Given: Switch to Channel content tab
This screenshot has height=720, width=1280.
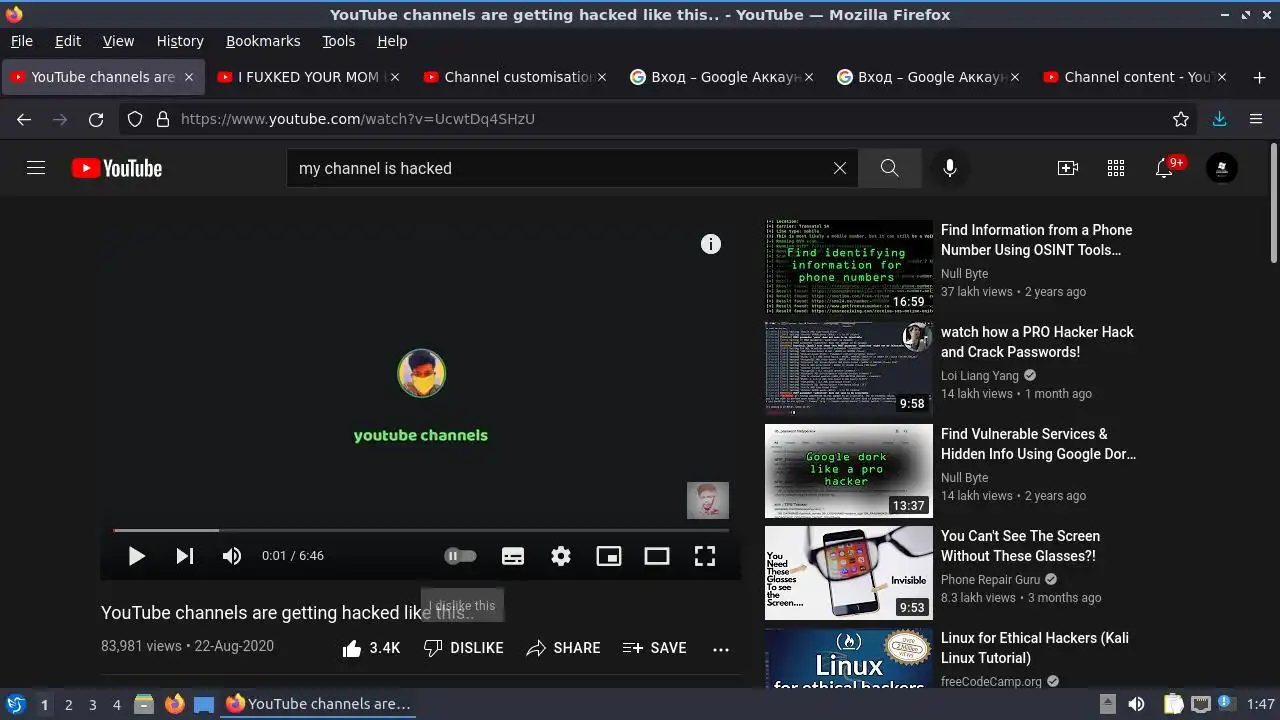Looking at the screenshot, I should [x=1135, y=77].
